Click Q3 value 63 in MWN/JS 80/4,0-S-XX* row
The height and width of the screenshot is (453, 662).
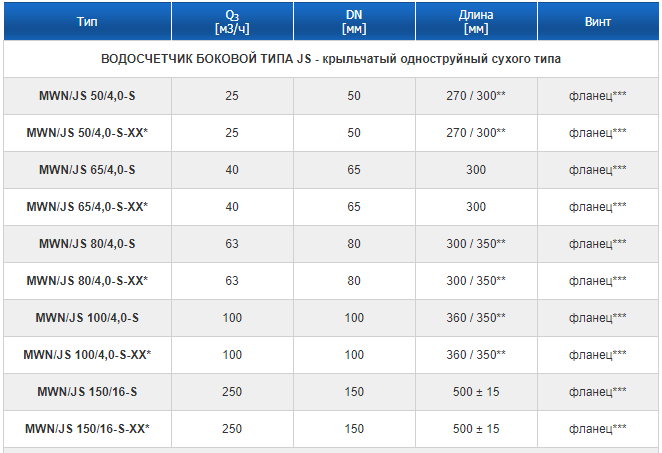[232, 281]
